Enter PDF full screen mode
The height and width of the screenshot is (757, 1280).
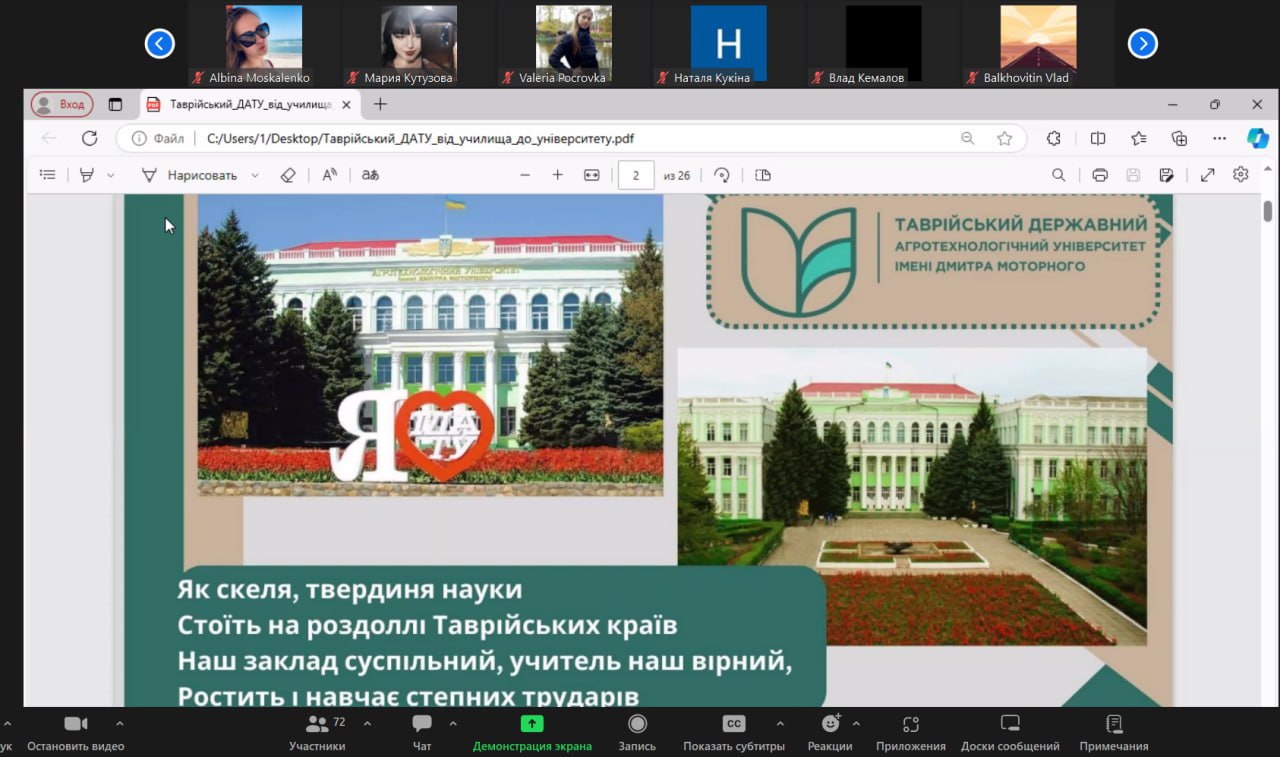(x=1208, y=175)
